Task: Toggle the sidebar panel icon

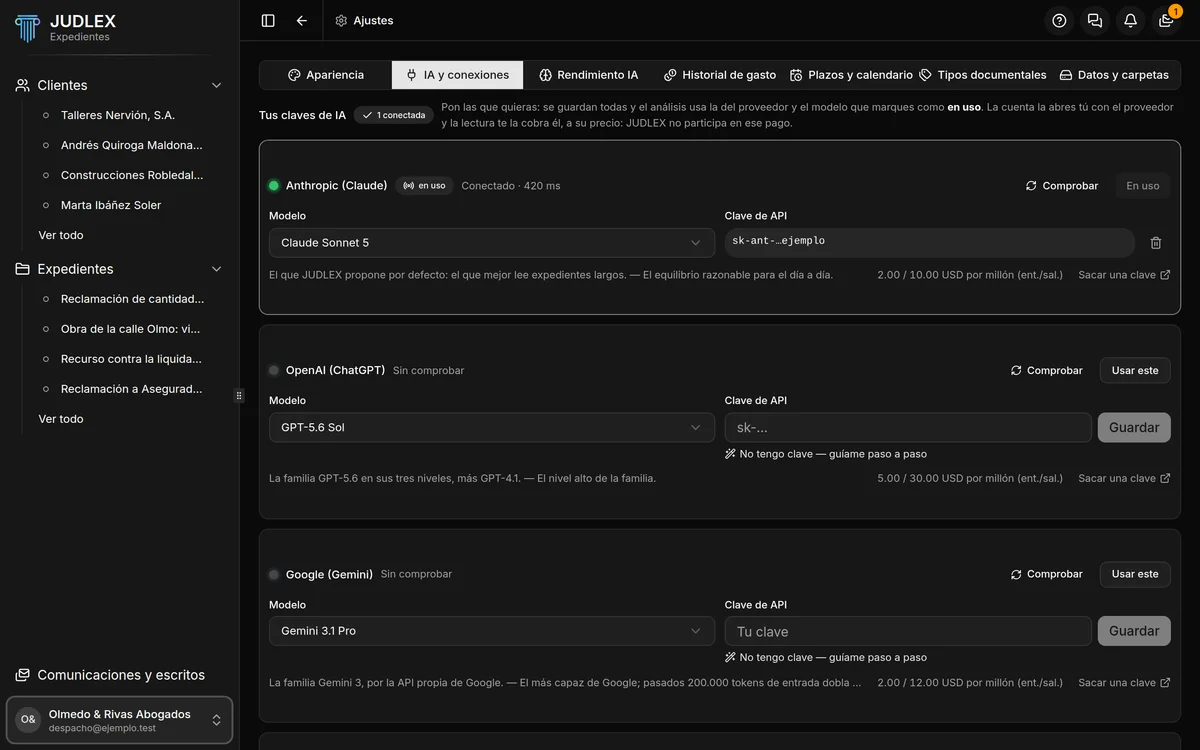Action: coord(268,20)
